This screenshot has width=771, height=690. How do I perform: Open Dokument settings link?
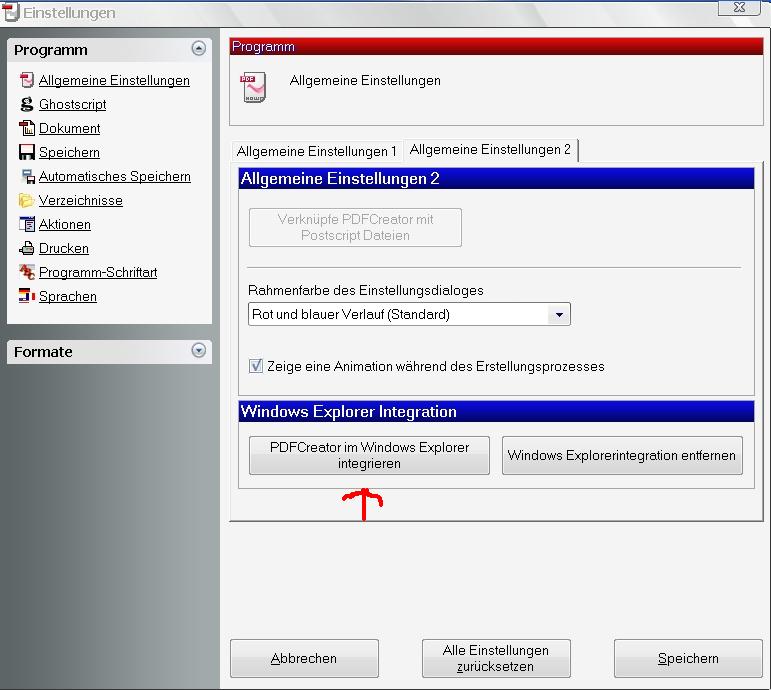[x=69, y=128]
